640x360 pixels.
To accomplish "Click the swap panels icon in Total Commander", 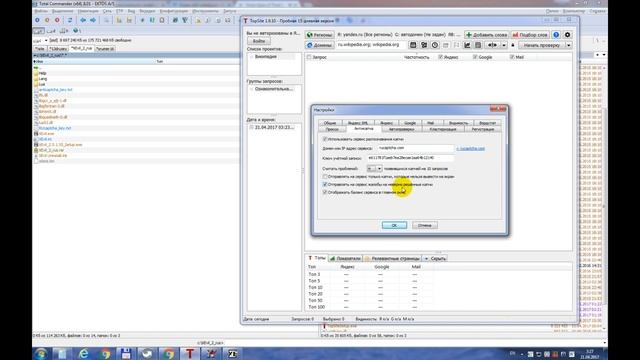I will point(70,20).
